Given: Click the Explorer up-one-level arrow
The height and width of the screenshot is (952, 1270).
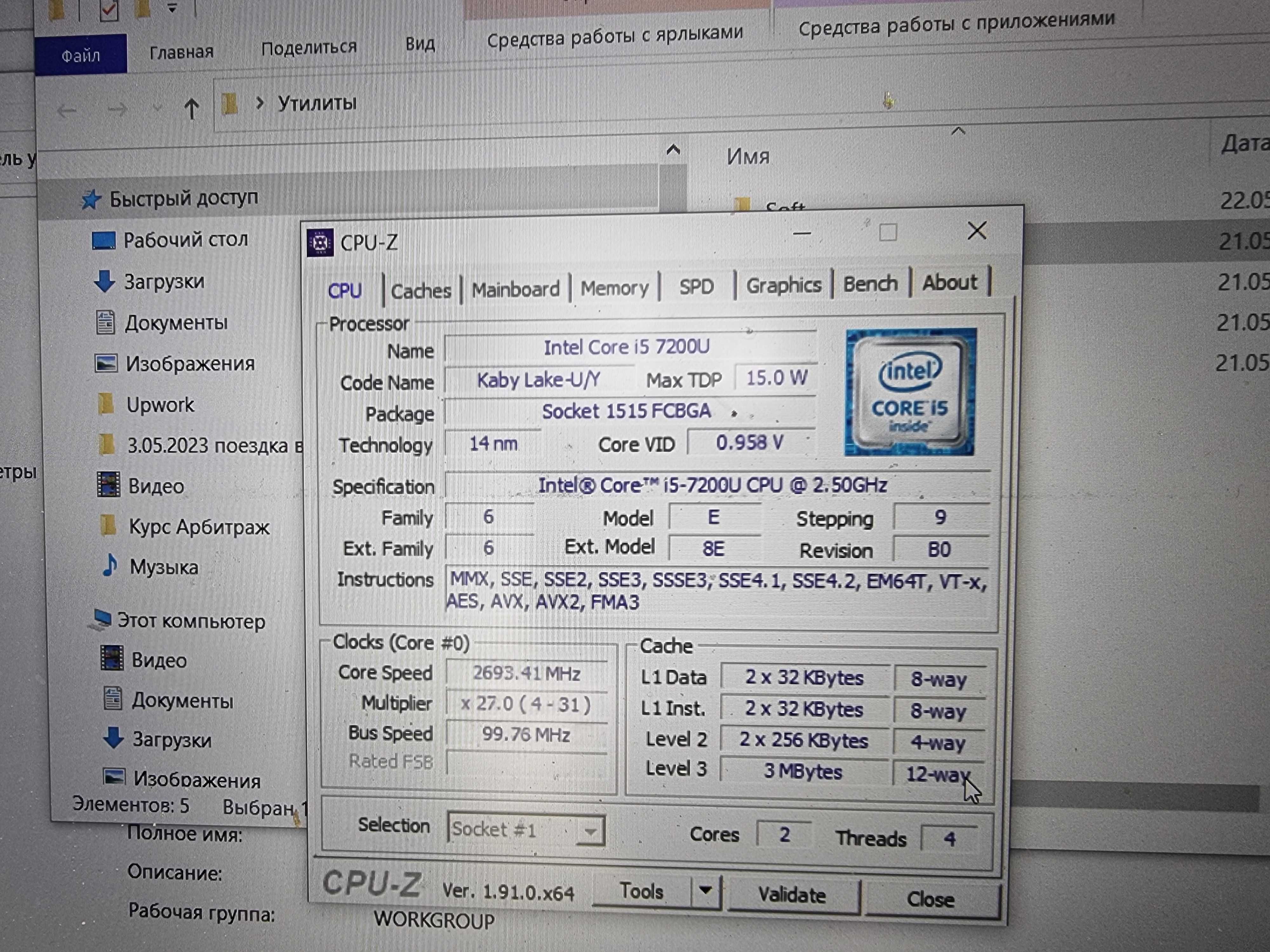Looking at the screenshot, I should (x=192, y=108).
